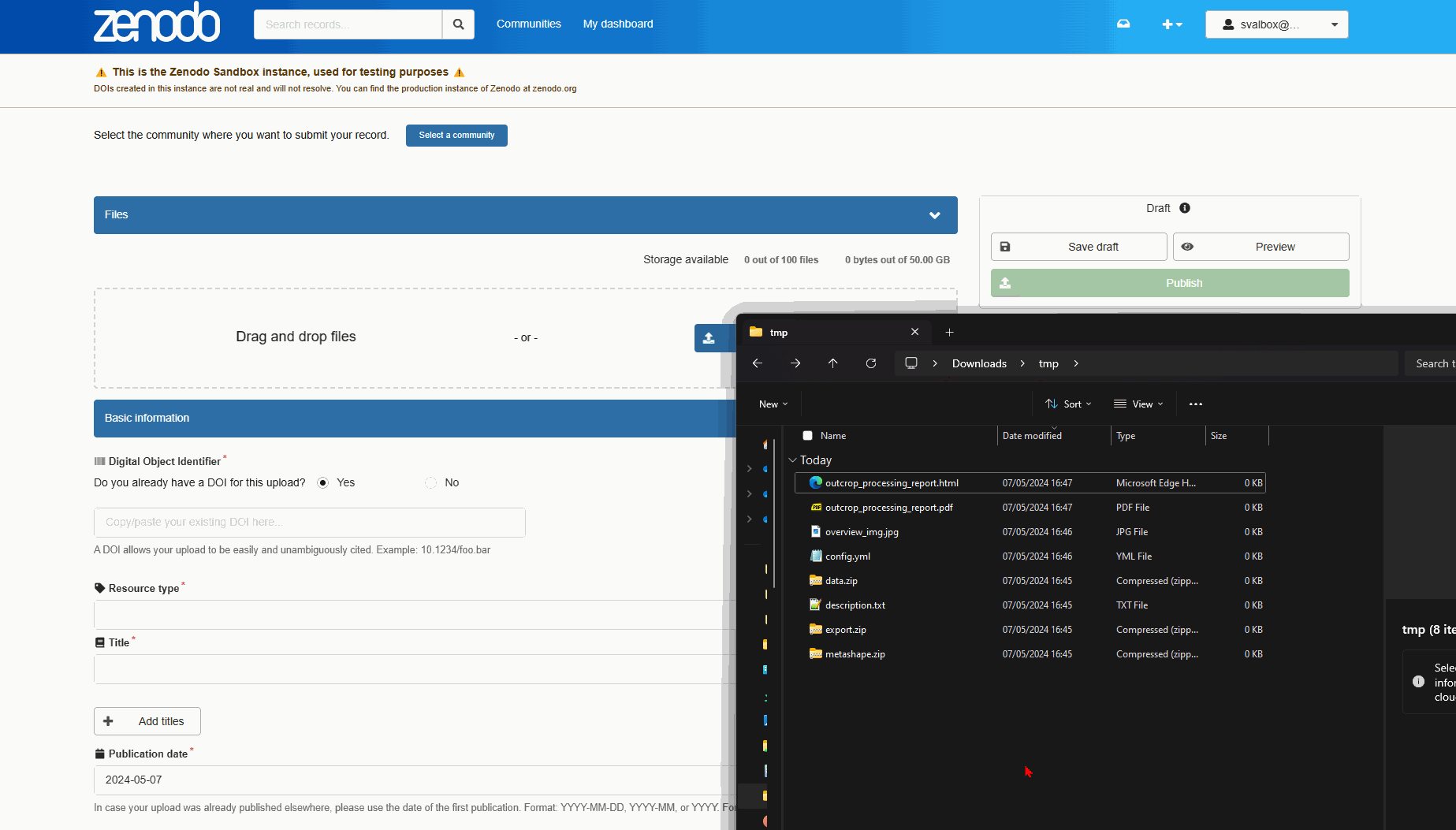Click the Basic information section header
The image size is (1456, 830).
click(x=415, y=419)
